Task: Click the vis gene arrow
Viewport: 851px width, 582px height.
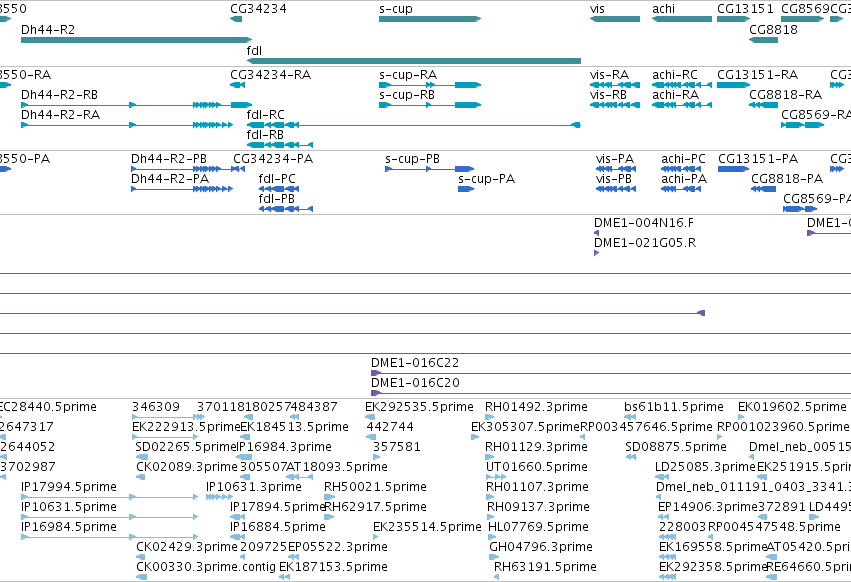Action: [x=615, y=19]
